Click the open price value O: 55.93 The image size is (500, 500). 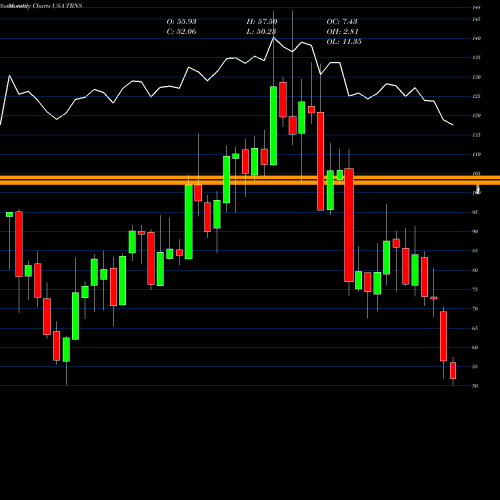[x=181, y=22]
